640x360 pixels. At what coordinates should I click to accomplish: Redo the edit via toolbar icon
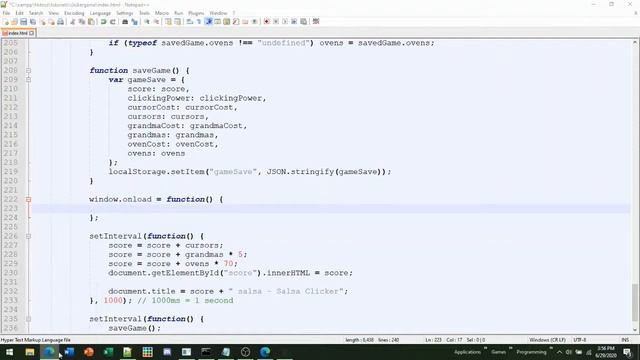(x=113, y=22)
